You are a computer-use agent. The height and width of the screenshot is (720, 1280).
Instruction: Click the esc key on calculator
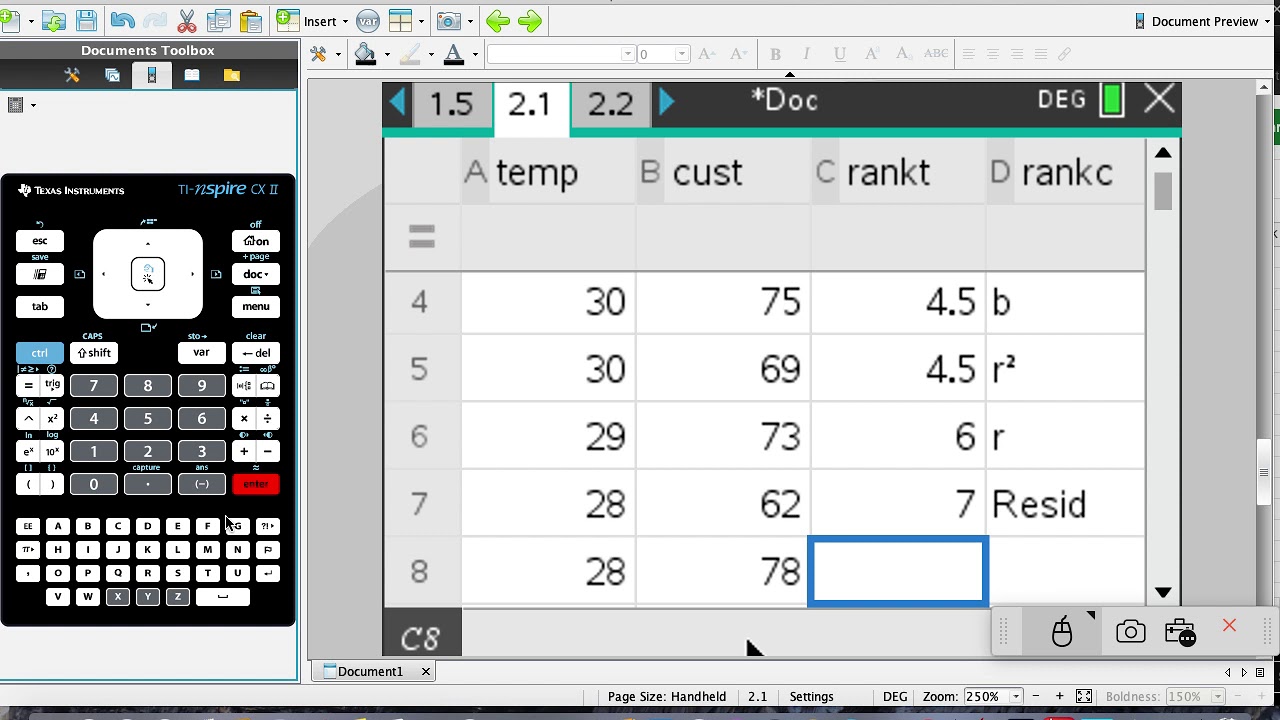coord(40,241)
